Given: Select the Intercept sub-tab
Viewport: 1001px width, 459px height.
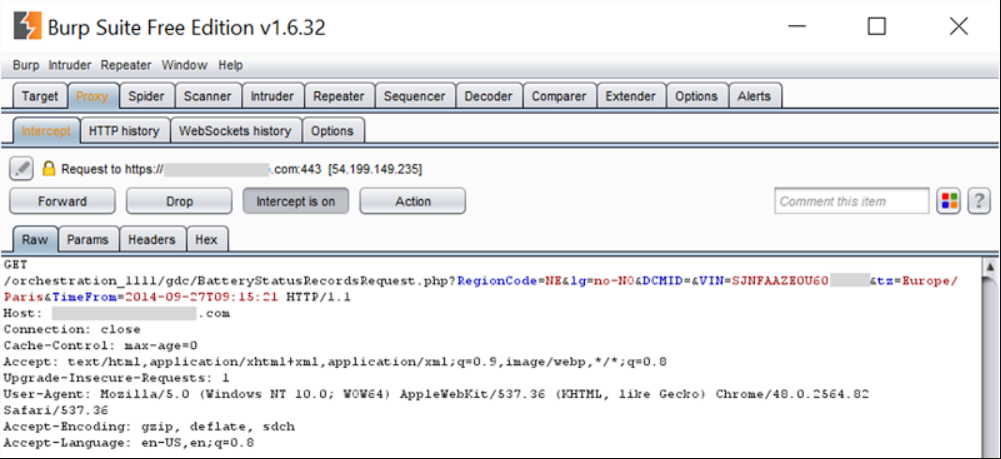Looking at the screenshot, I should (46, 131).
